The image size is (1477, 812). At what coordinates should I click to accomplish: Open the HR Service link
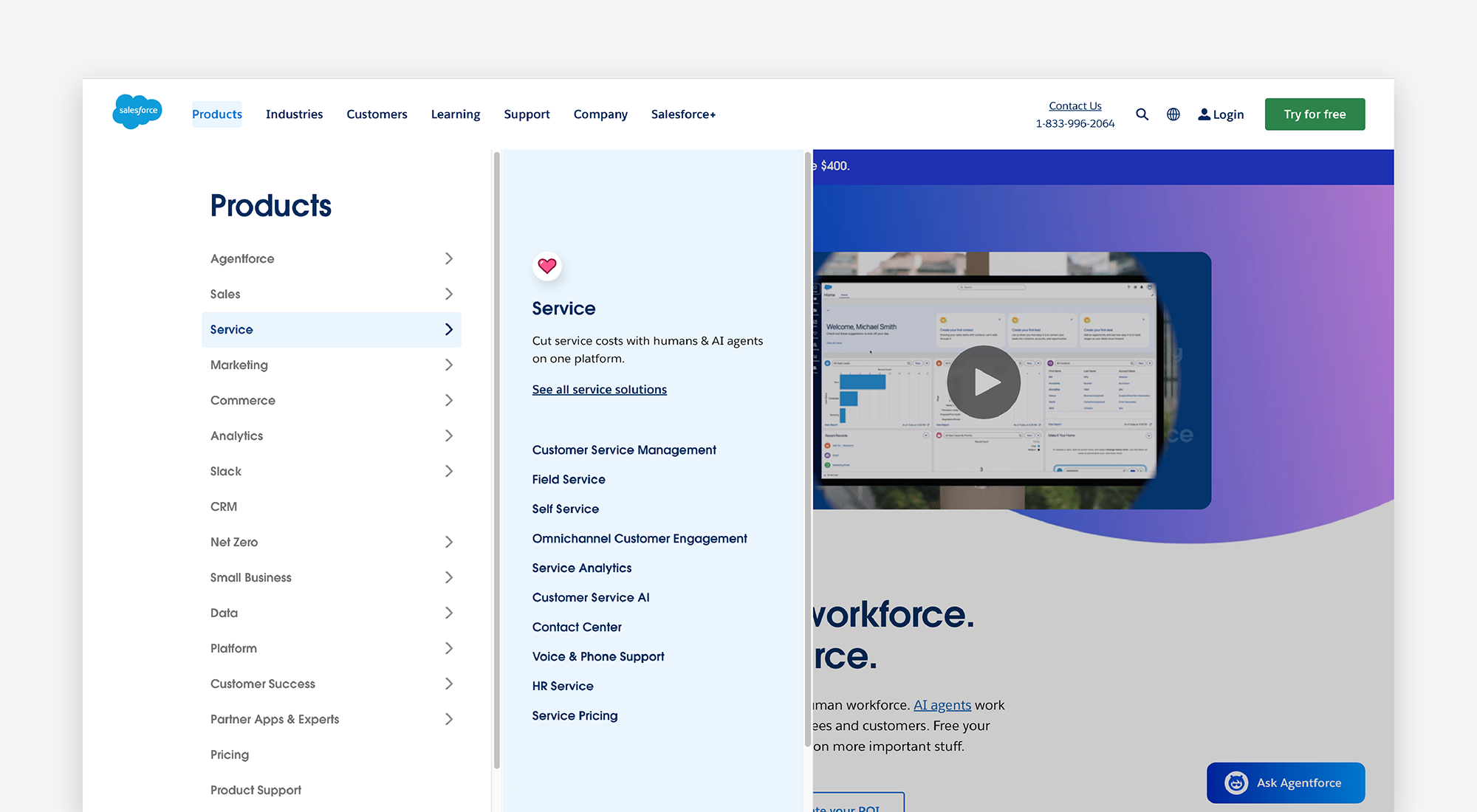point(563,686)
